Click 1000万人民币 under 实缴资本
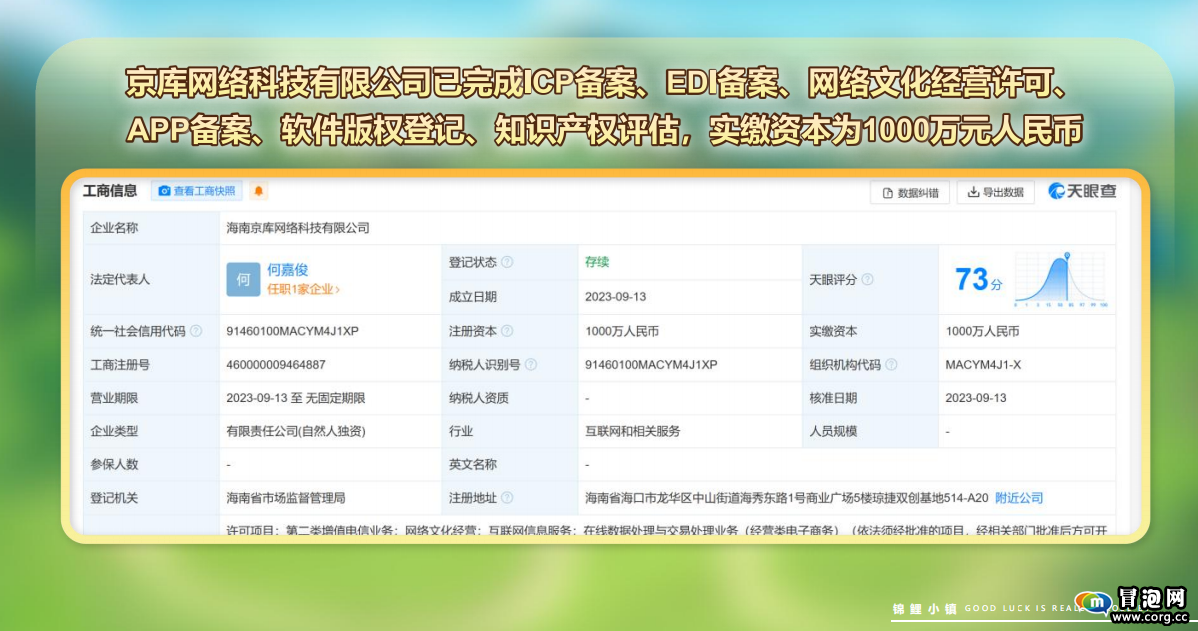 click(x=983, y=331)
